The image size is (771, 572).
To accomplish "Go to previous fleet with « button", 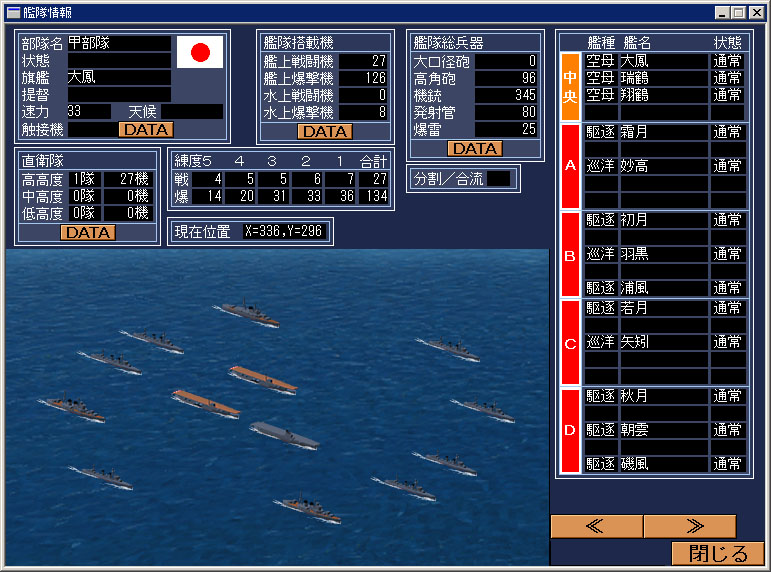I will point(596,526).
